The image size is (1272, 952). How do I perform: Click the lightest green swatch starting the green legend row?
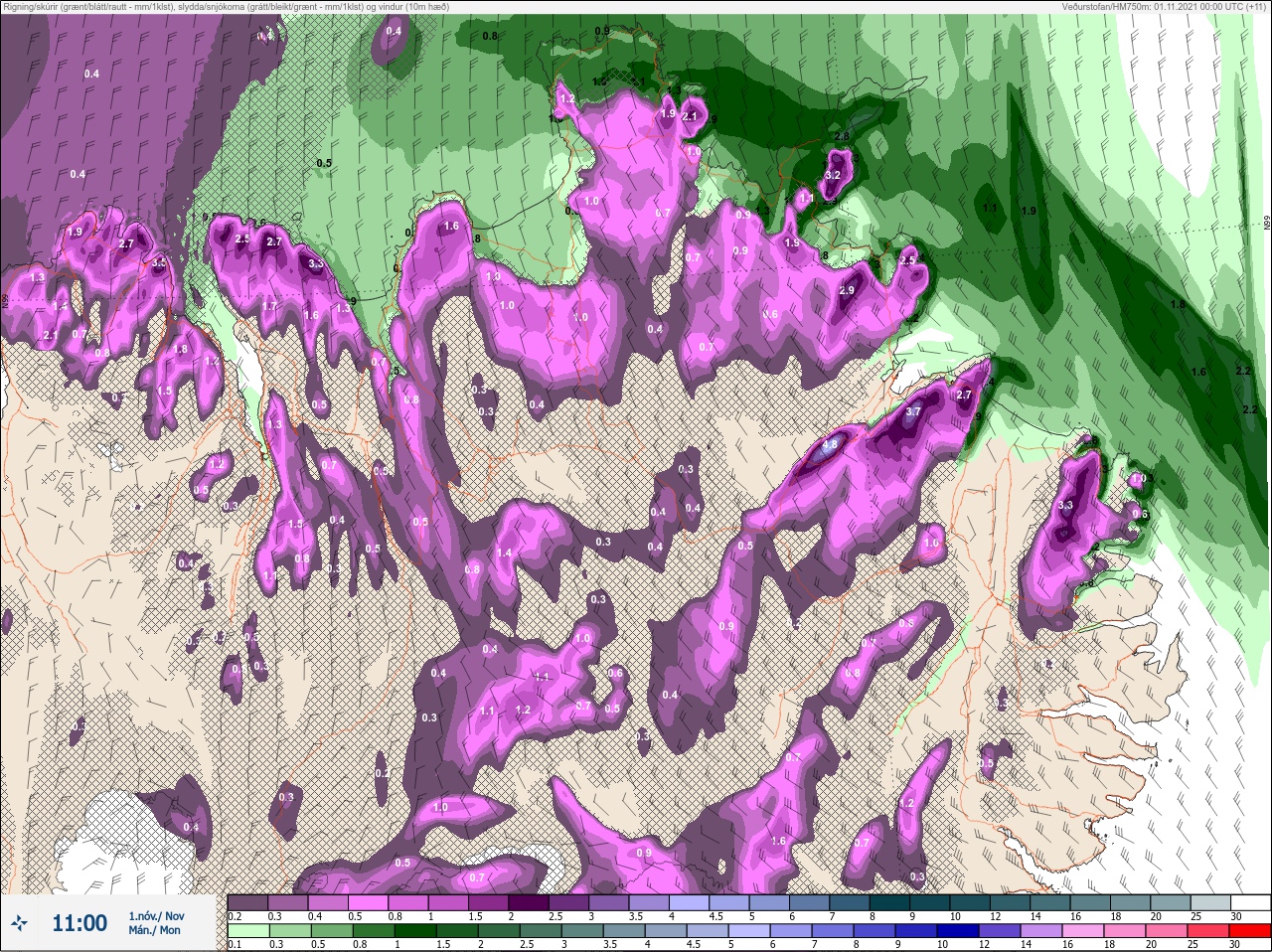point(247,931)
